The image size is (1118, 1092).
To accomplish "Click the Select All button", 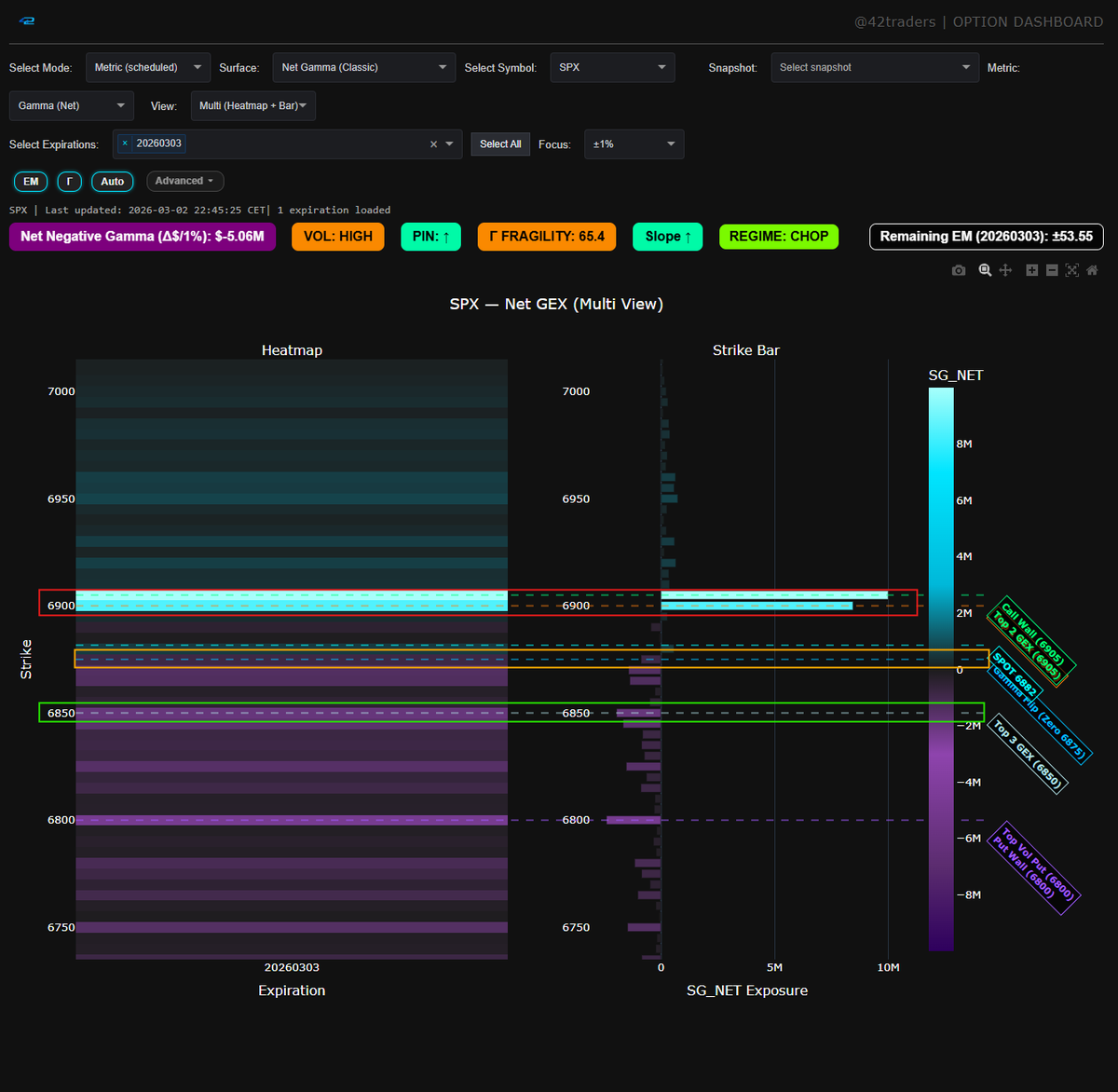I will 500,144.
